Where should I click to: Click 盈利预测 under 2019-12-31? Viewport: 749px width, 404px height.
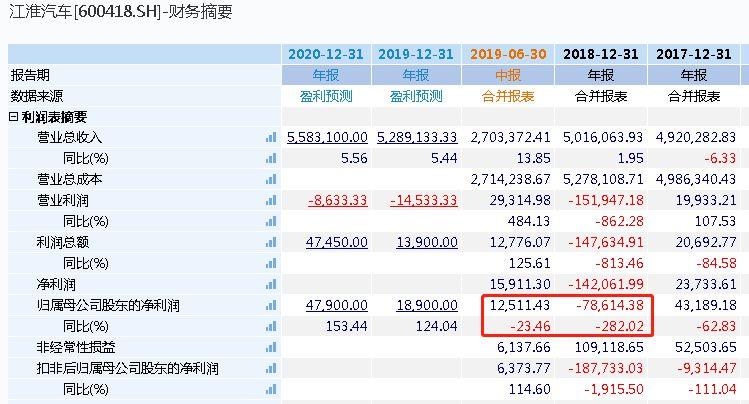[x=416, y=96]
